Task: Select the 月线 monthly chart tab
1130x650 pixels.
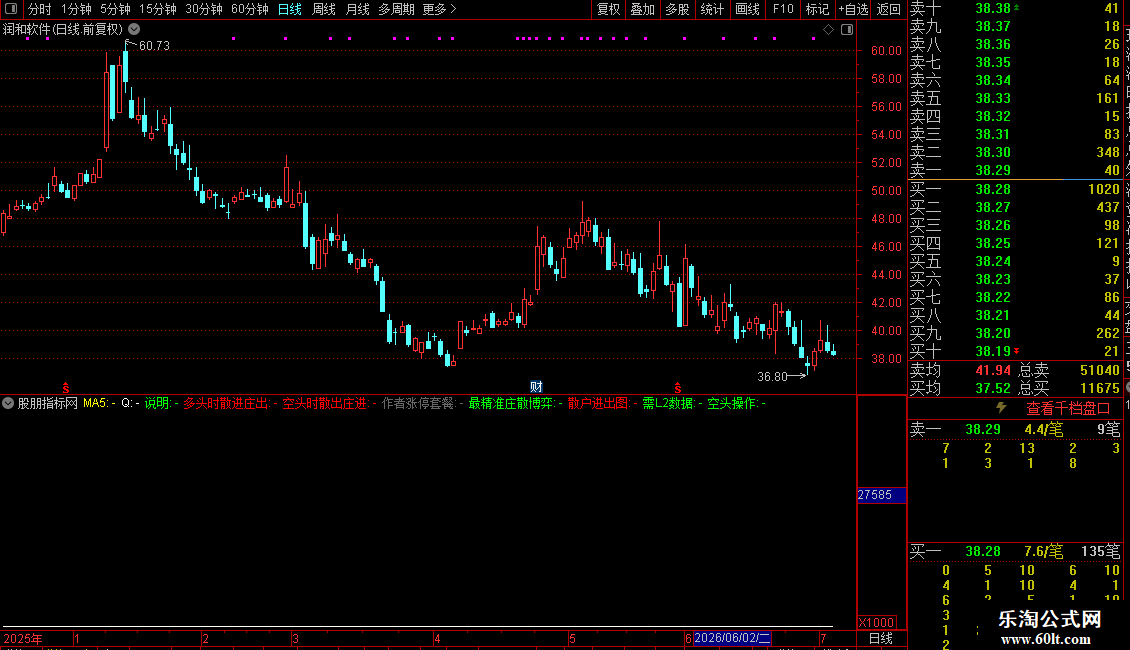Action: tap(357, 9)
